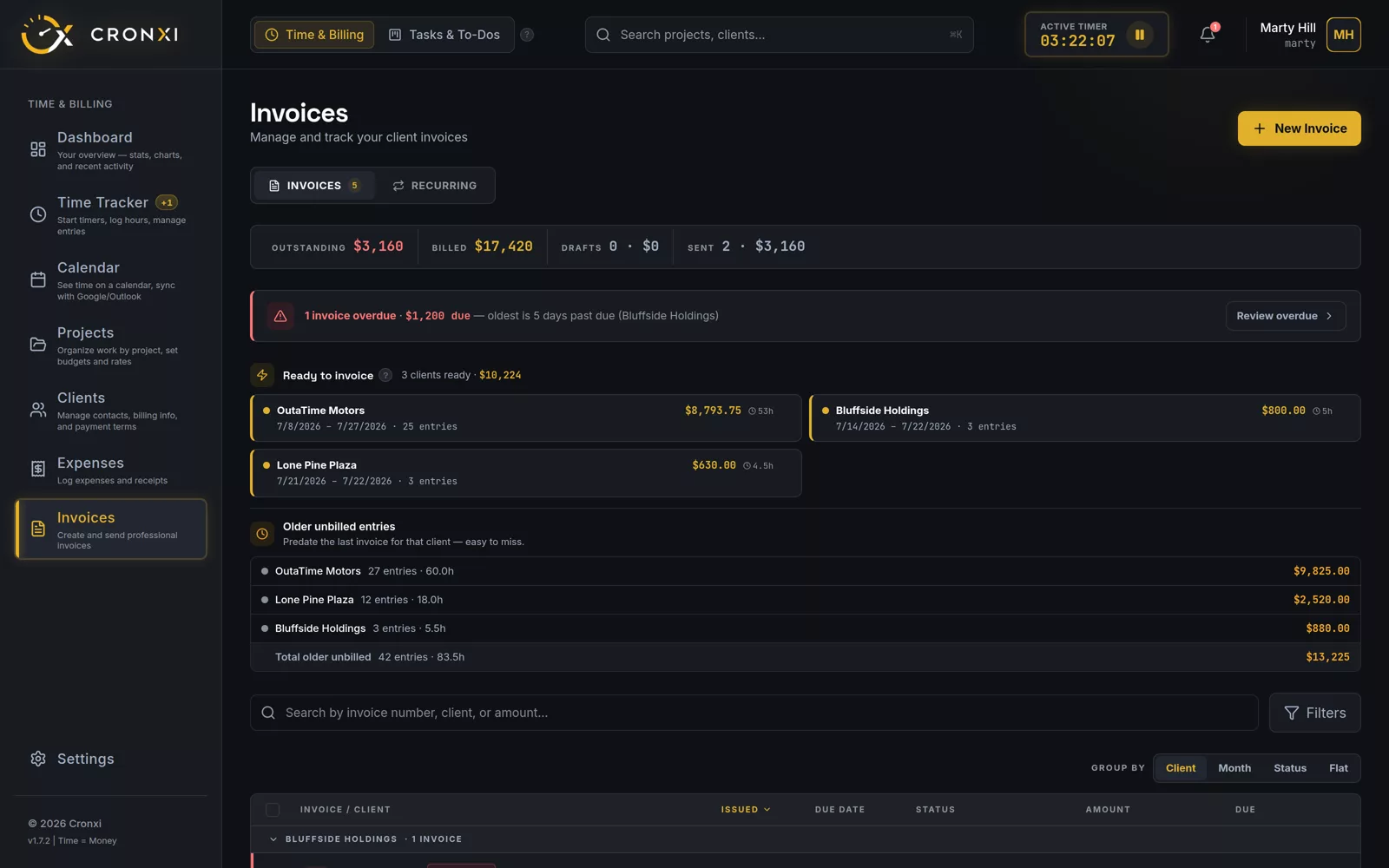Expand Lone Pine Plaza older unbilled row
Viewport: 1389px width, 868px height.
pos(805,600)
